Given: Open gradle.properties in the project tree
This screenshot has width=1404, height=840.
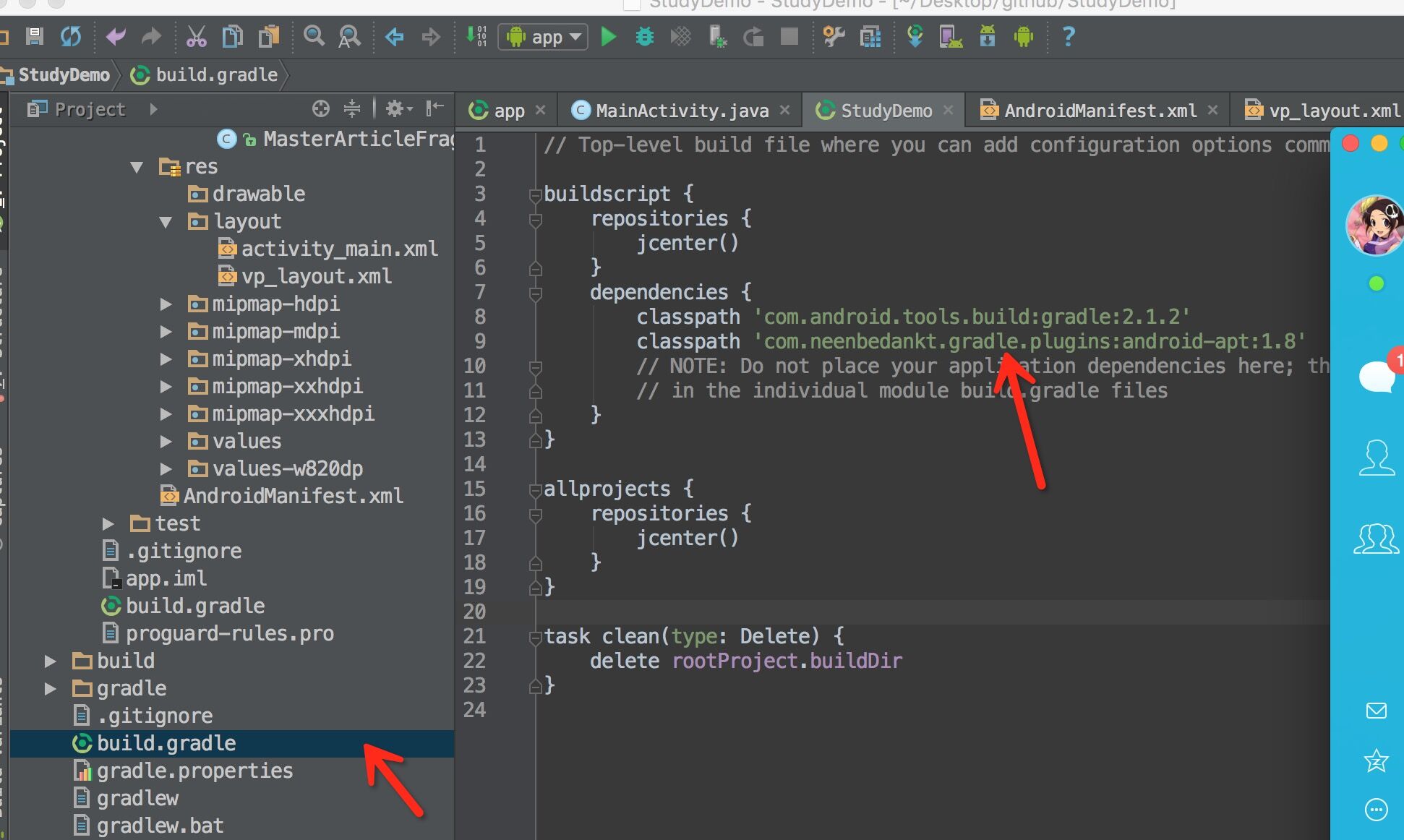Looking at the screenshot, I should click(194, 771).
